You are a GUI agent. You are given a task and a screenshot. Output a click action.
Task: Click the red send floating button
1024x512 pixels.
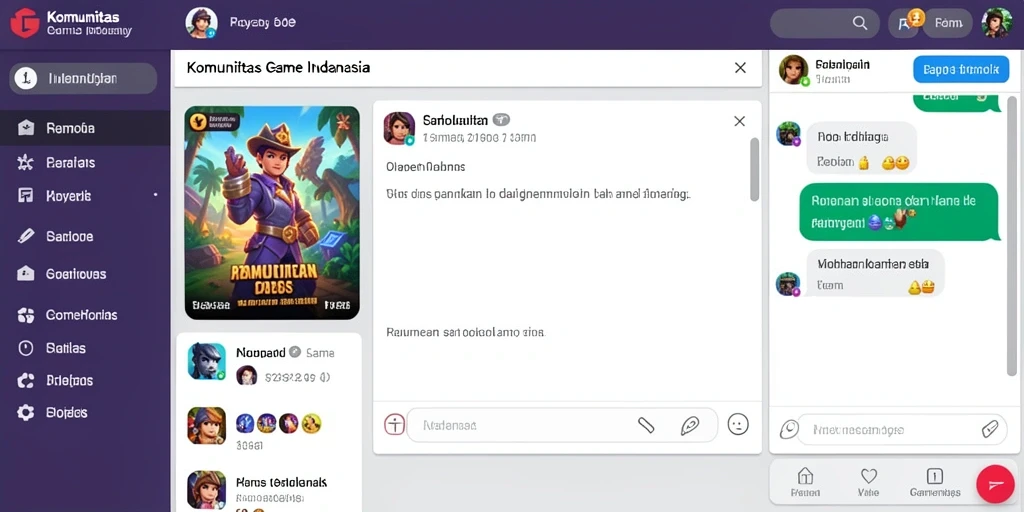click(995, 484)
